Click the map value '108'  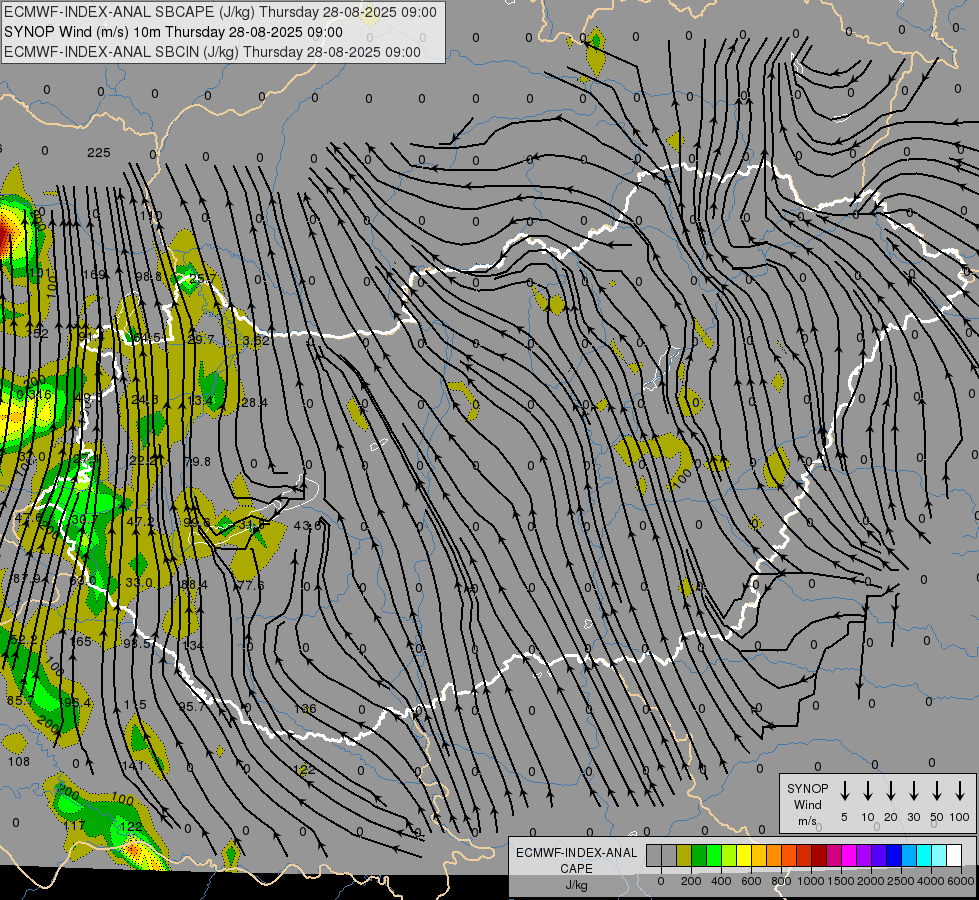tap(19, 761)
